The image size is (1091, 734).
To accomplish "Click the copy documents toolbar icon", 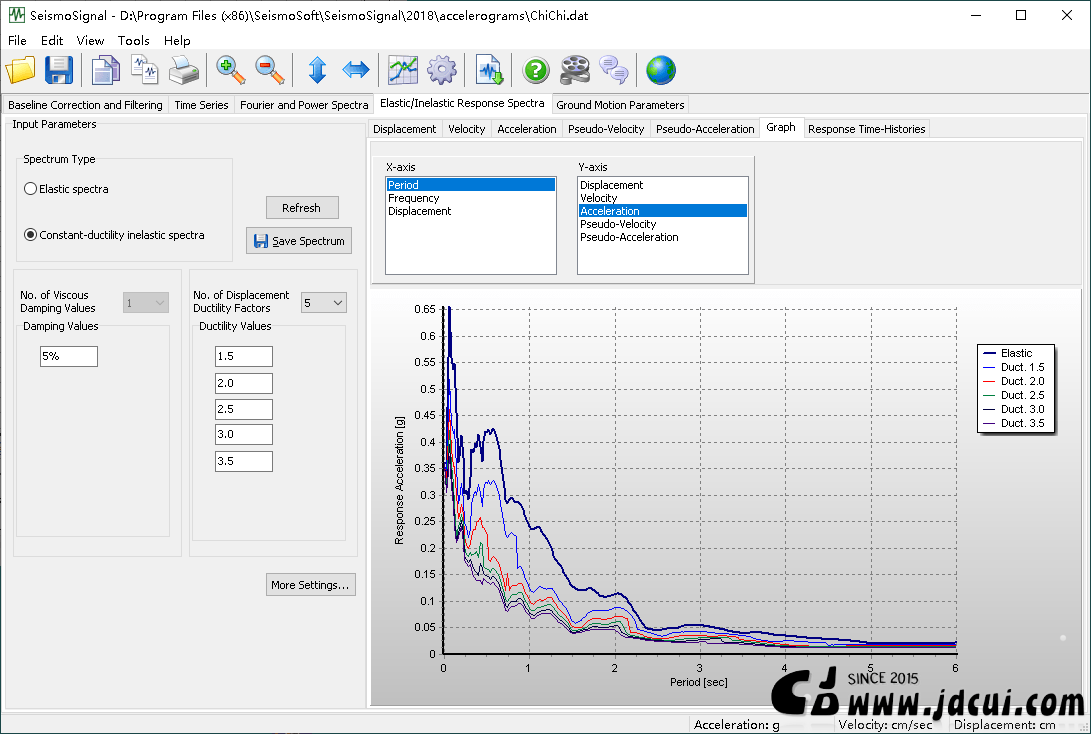I will pos(106,70).
